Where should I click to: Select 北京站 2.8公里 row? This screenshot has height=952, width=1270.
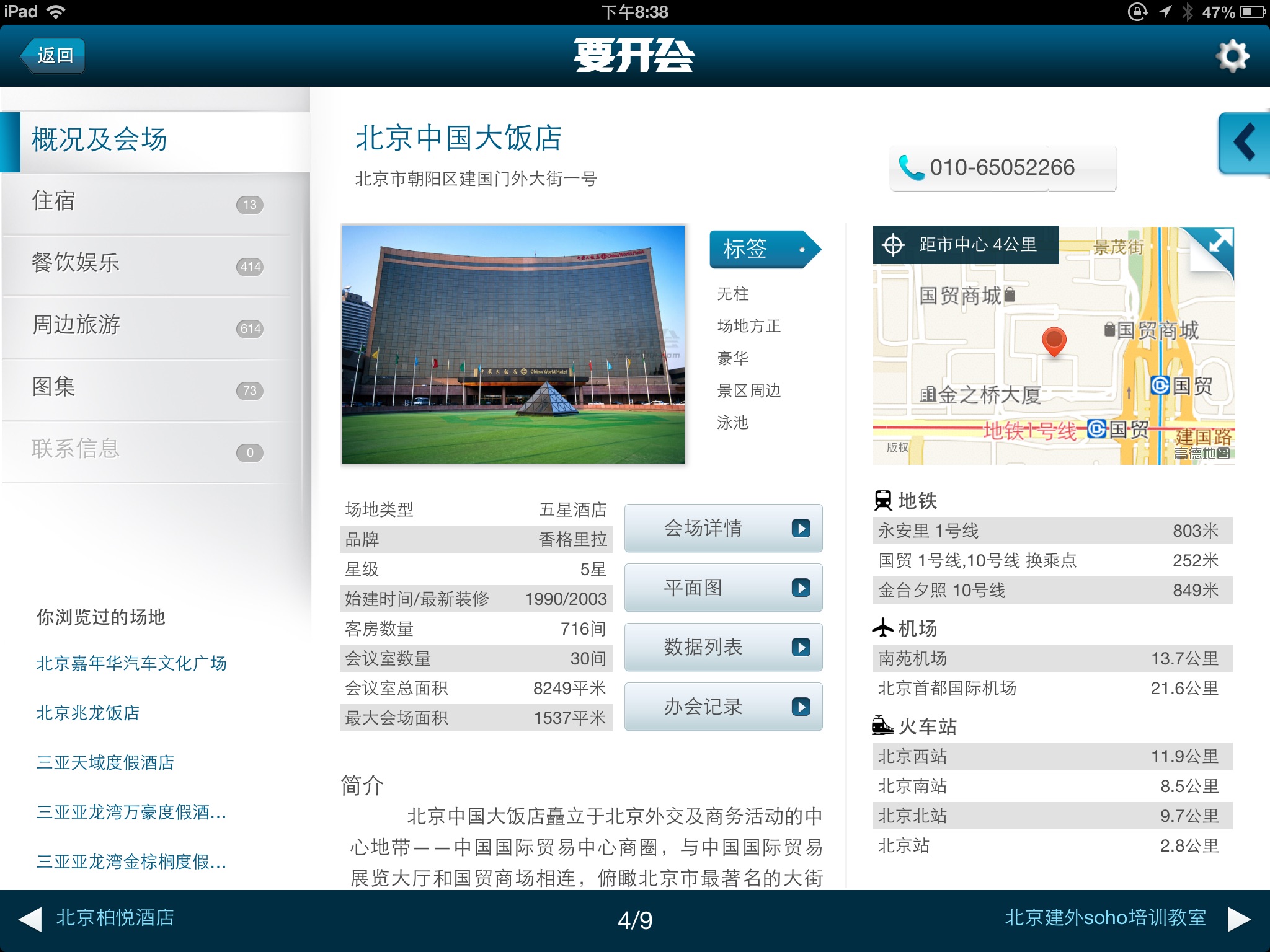(x=1052, y=845)
